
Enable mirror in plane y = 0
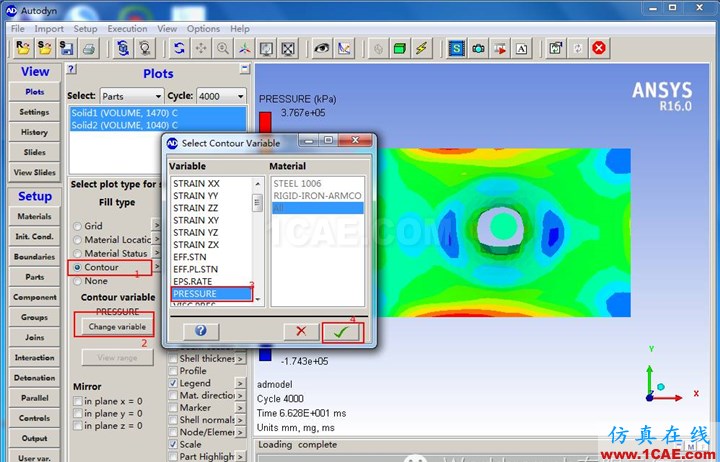coord(78,413)
